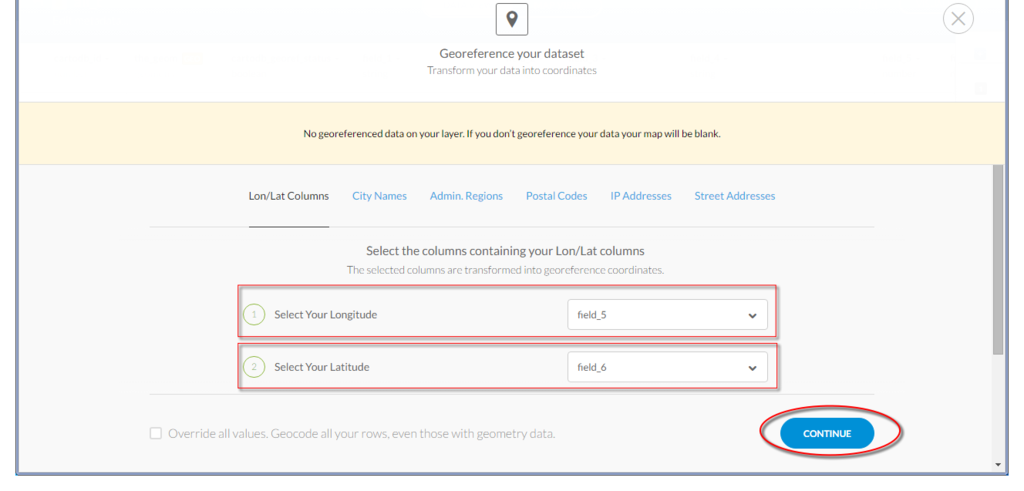Screen dimensions: 1024x491
Task: Click the dialog vertical scrollbar thumb
Action: 998,260
